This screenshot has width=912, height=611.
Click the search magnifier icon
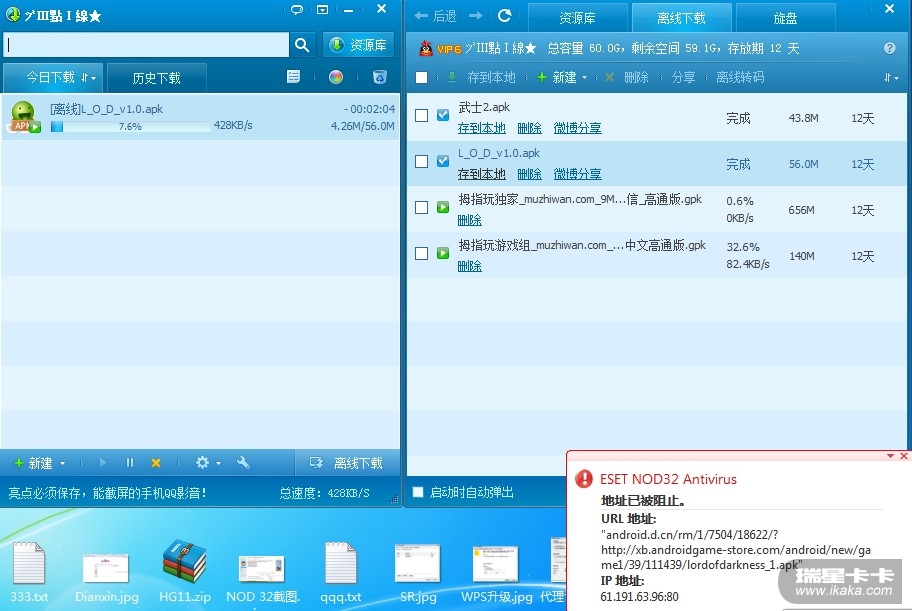301,45
